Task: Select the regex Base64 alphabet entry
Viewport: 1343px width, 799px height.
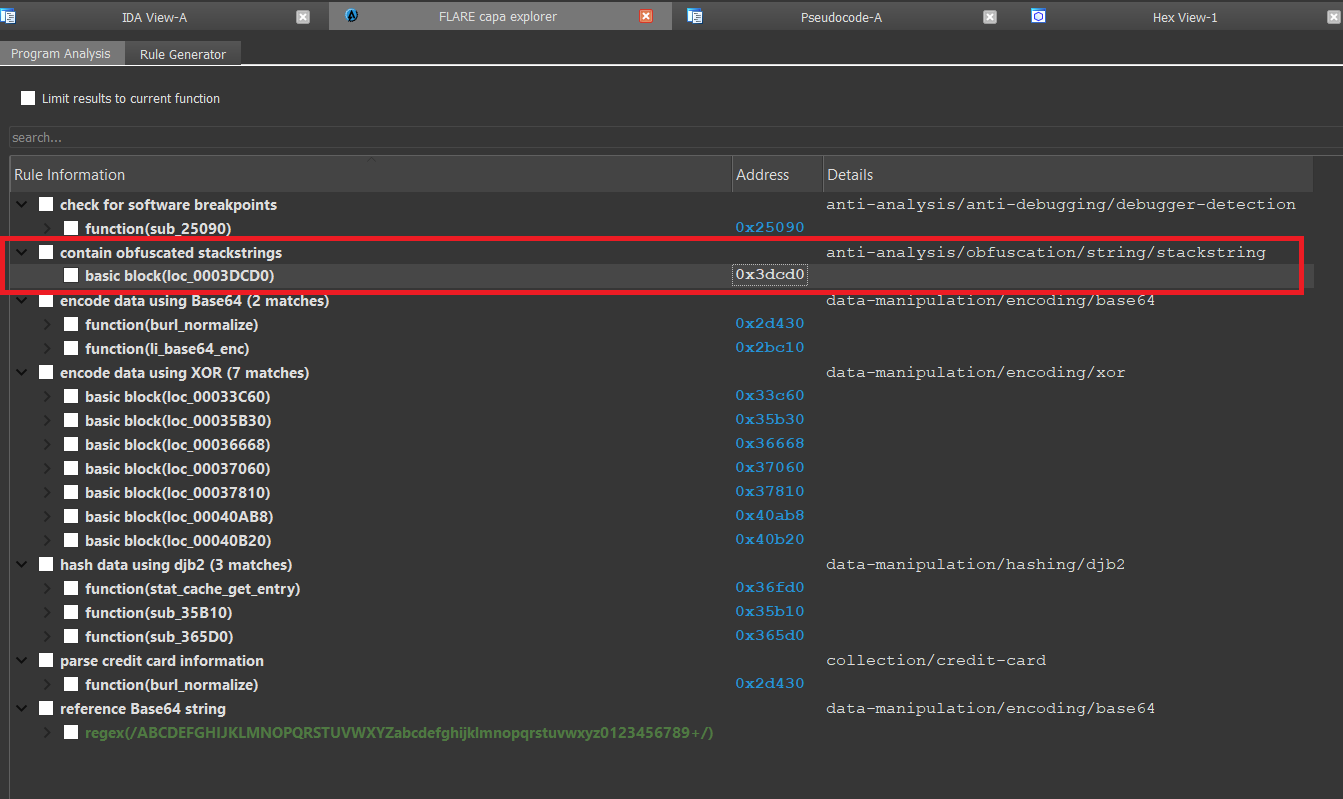Action: (x=399, y=733)
